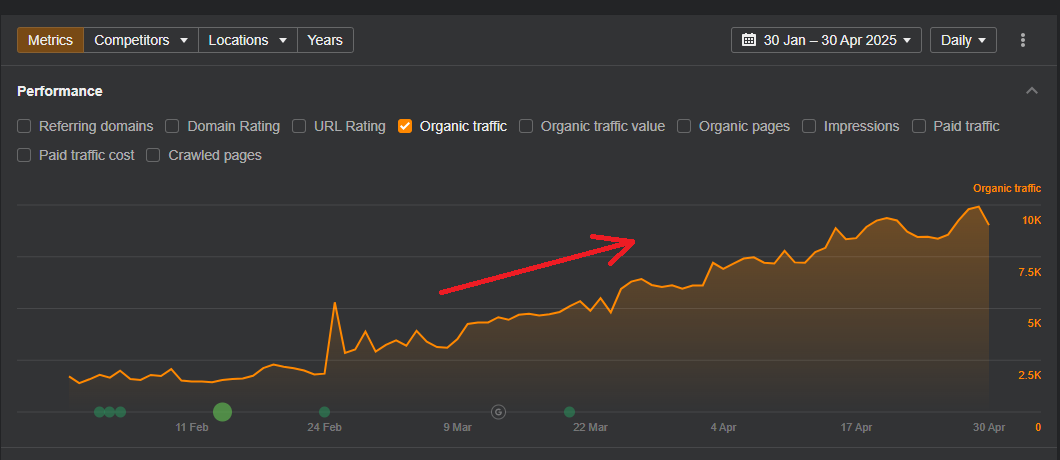
Task: Click the 10K axis value
Action: point(1032,221)
